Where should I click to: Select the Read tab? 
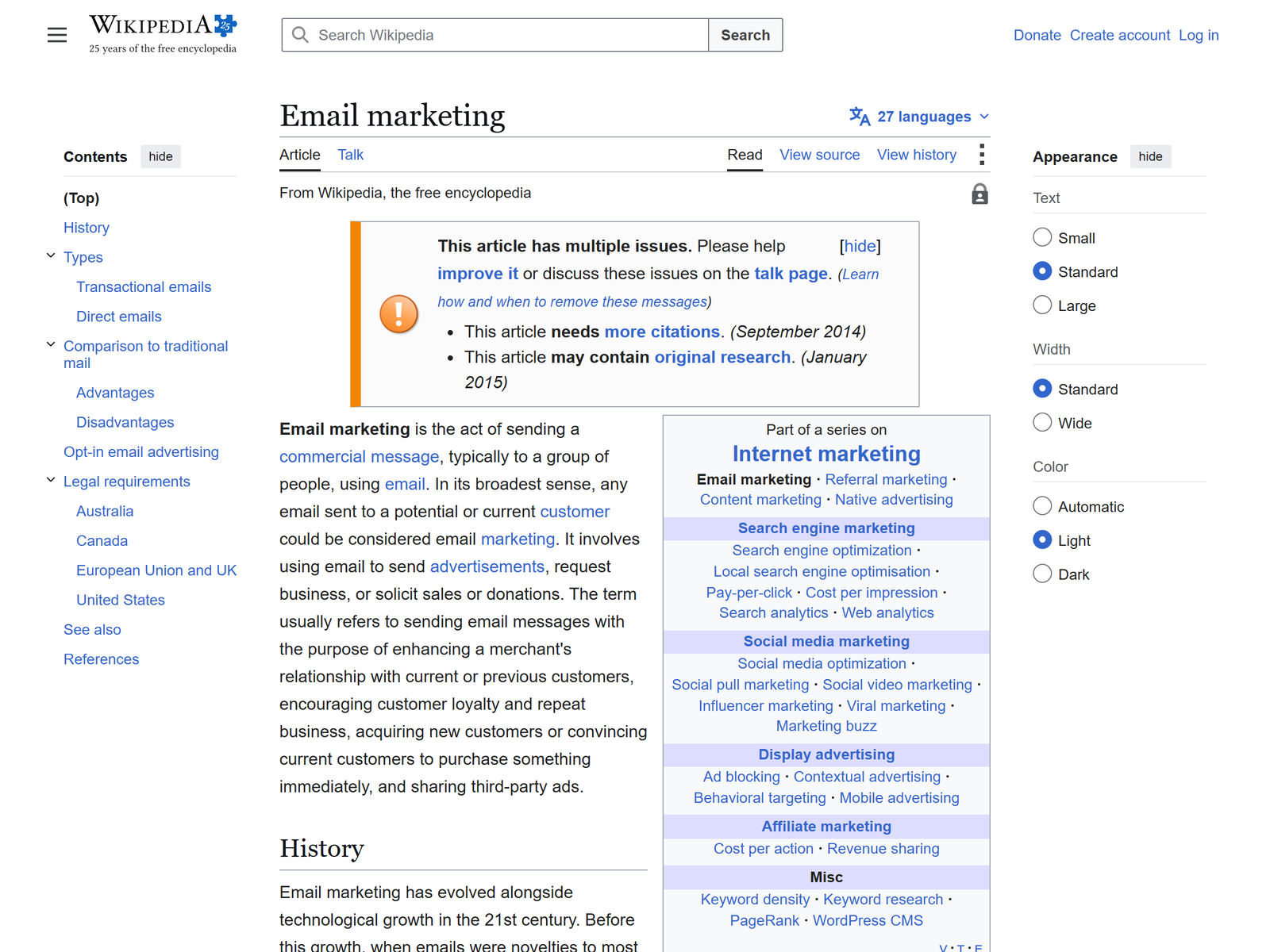pos(745,155)
